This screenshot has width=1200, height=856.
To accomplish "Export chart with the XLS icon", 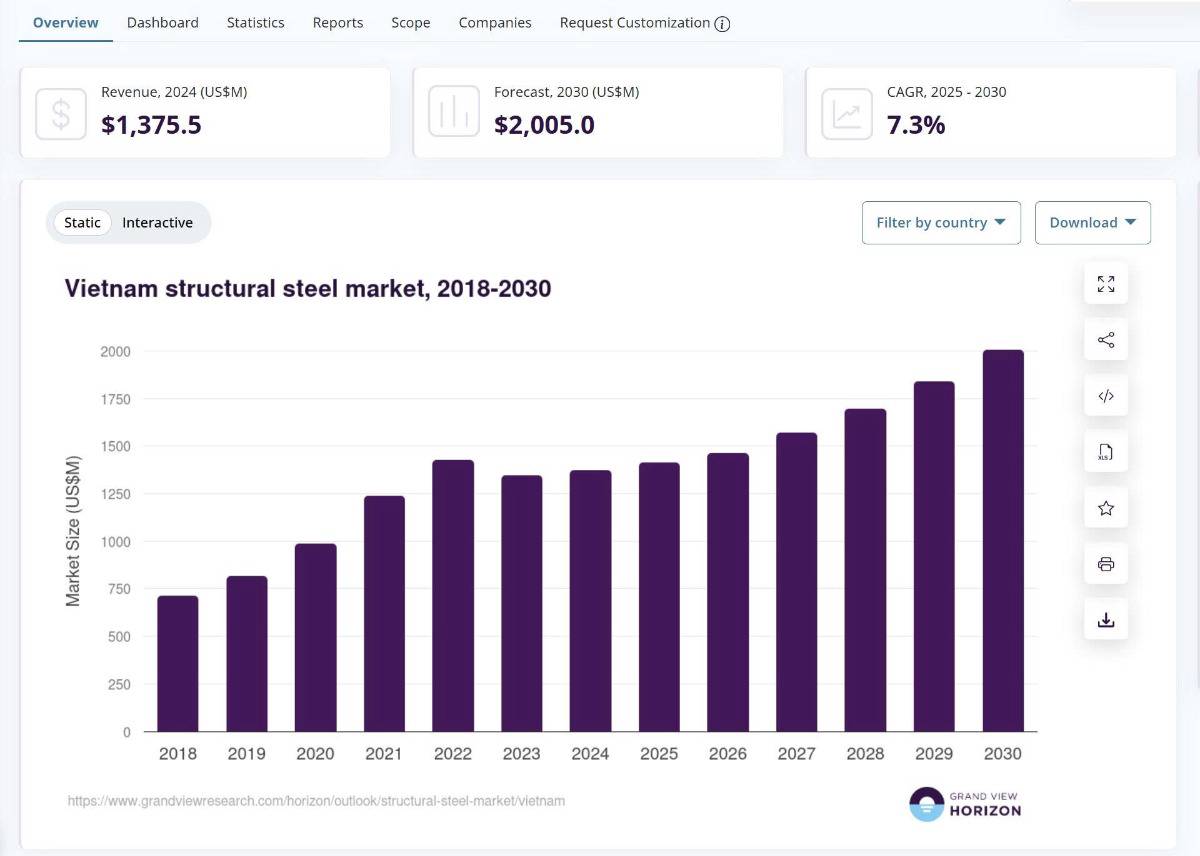I will (x=1106, y=452).
